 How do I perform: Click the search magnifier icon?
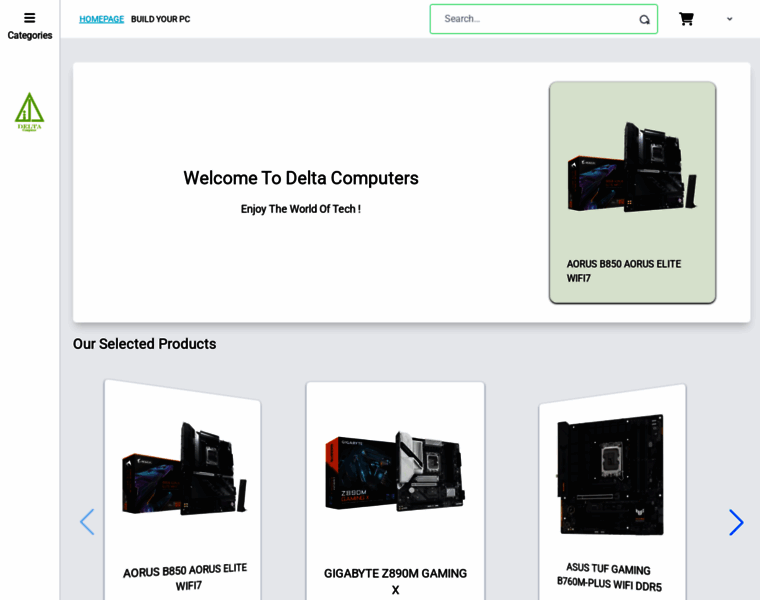pos(644,19)
